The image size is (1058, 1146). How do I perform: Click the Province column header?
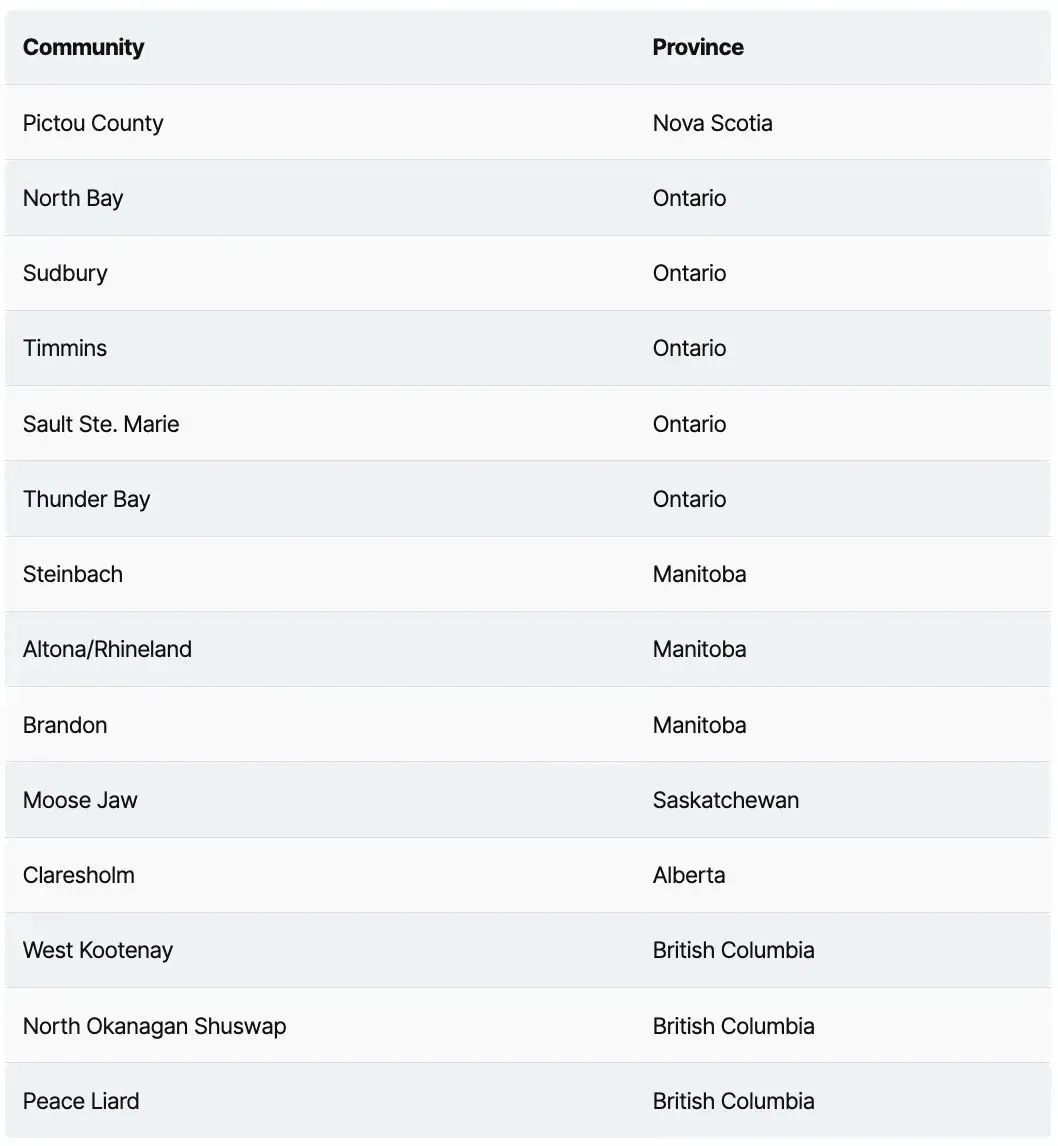698,47
